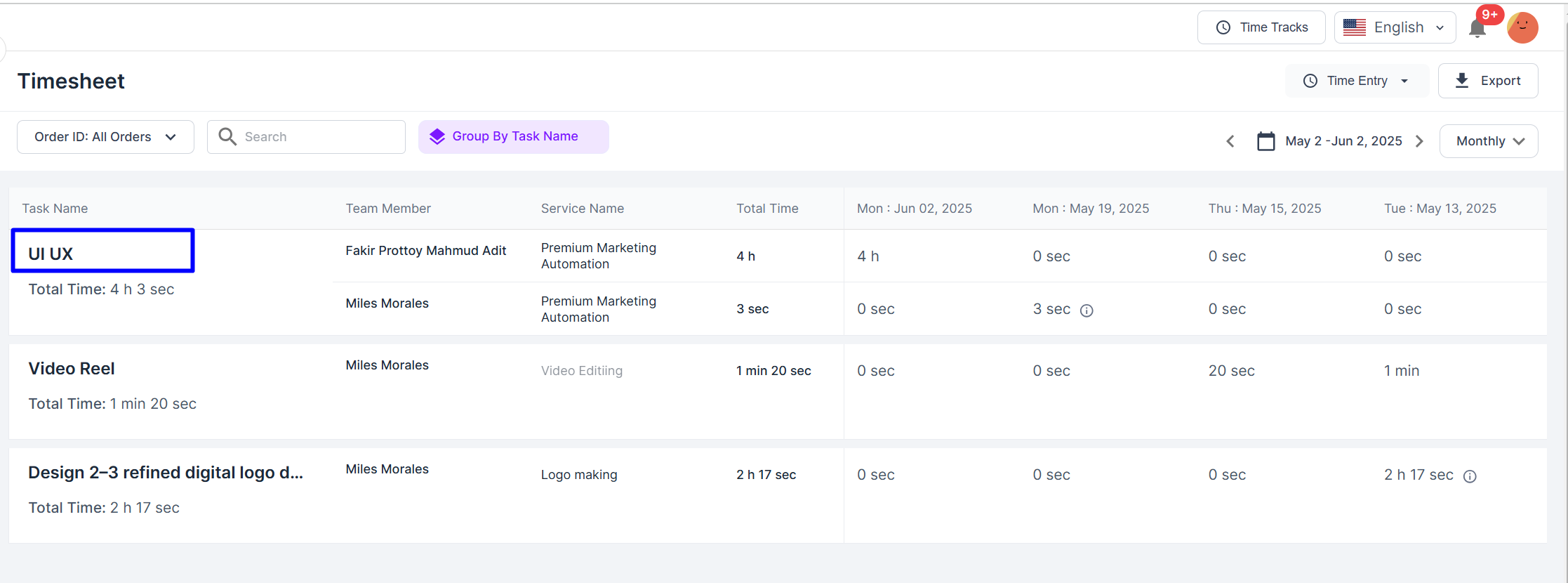The image size is (1568, 583).
Task: Go to next date range arrow
Action: coord(1419,141)
